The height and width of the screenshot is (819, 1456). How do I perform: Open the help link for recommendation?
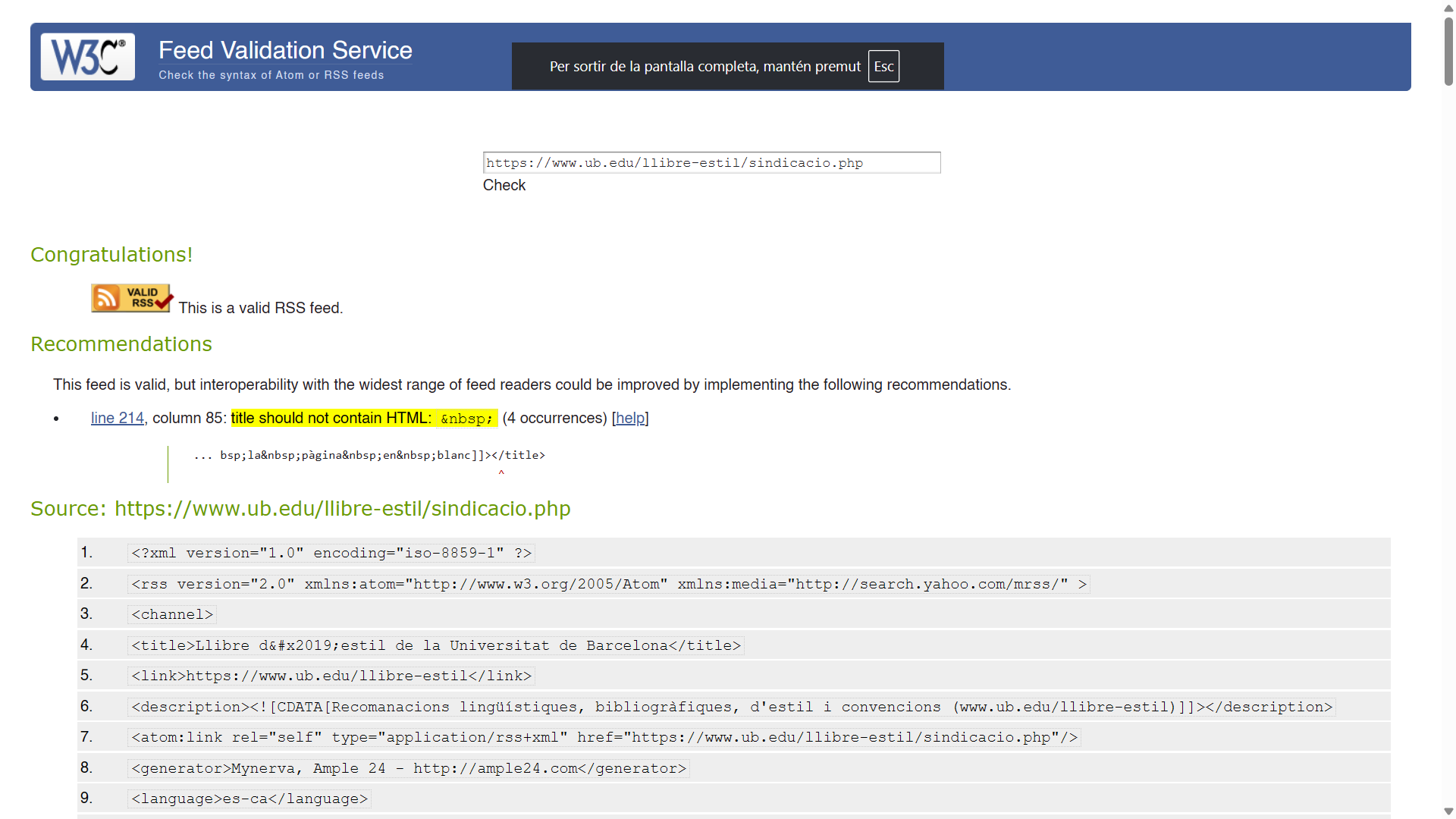630,418
